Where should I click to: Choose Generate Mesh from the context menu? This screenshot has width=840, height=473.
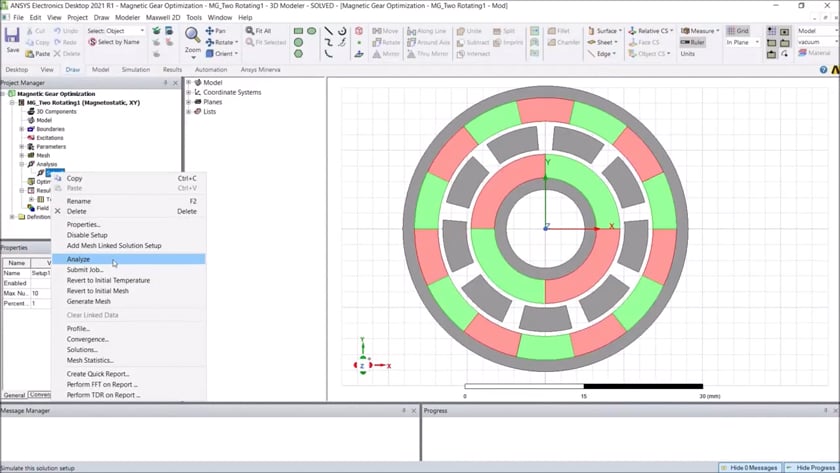coord(129,302)
